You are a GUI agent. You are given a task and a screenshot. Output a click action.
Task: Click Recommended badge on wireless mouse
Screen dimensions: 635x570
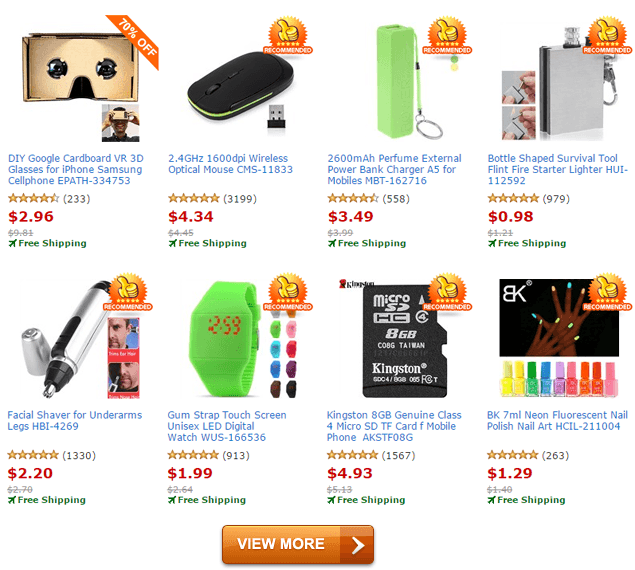click(x=288, y=36)
